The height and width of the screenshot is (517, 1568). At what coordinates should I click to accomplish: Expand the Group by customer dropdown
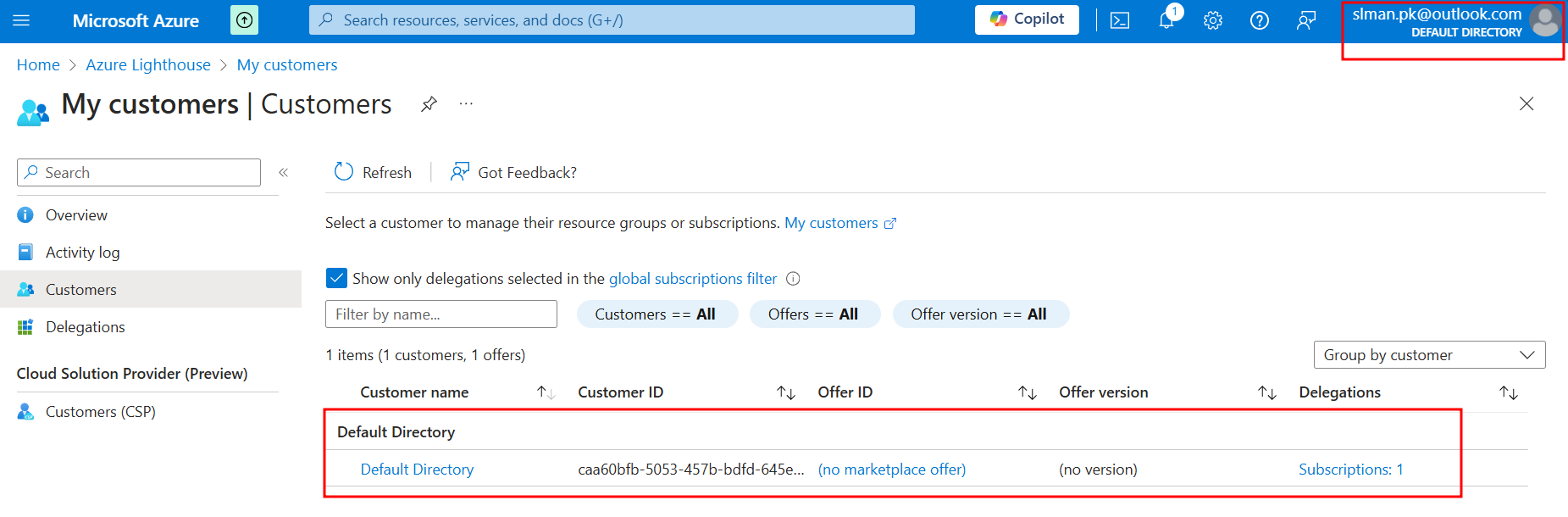click(x=1429, y=355)
